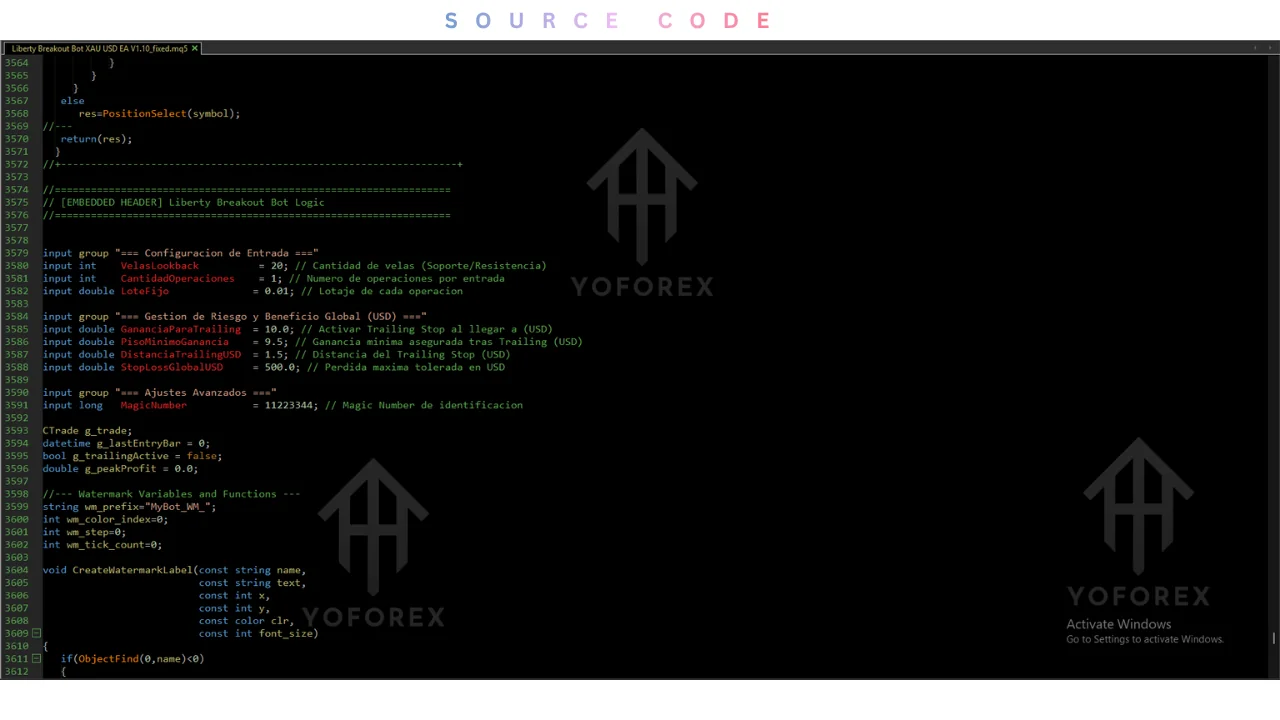Click the VelasLookback variable name

160,266
